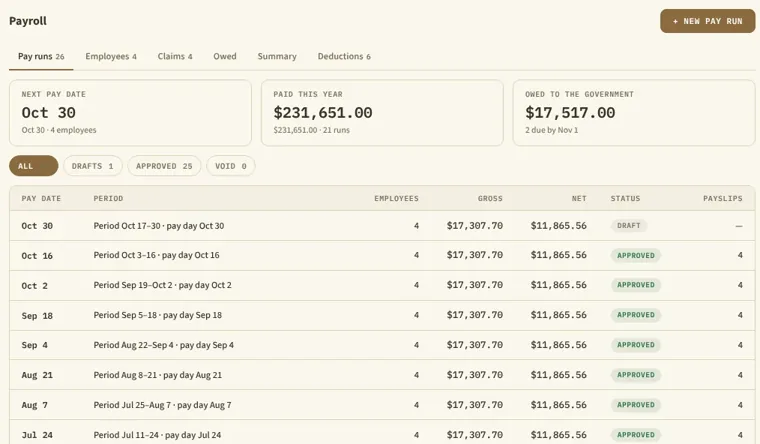
Task: Open the Oct 30 pay run row
Action: (382, 225)
